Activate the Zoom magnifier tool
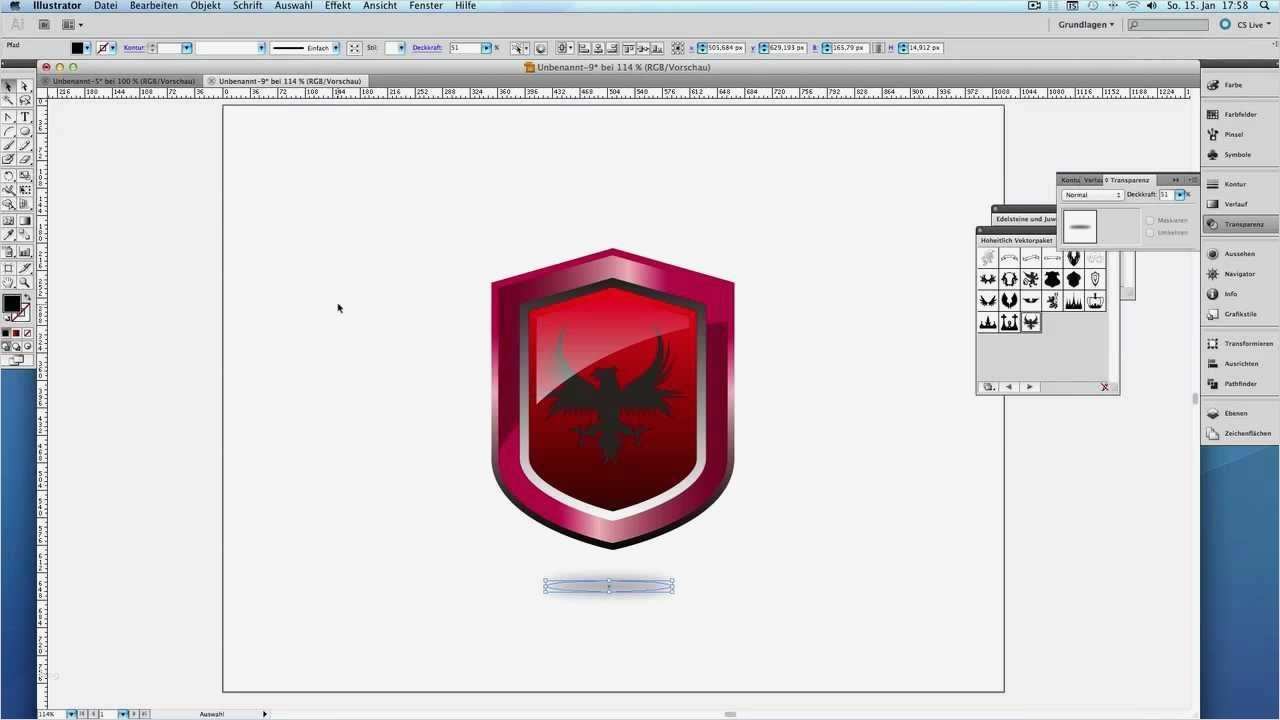1280x720 pixels. tap(25, 283)
